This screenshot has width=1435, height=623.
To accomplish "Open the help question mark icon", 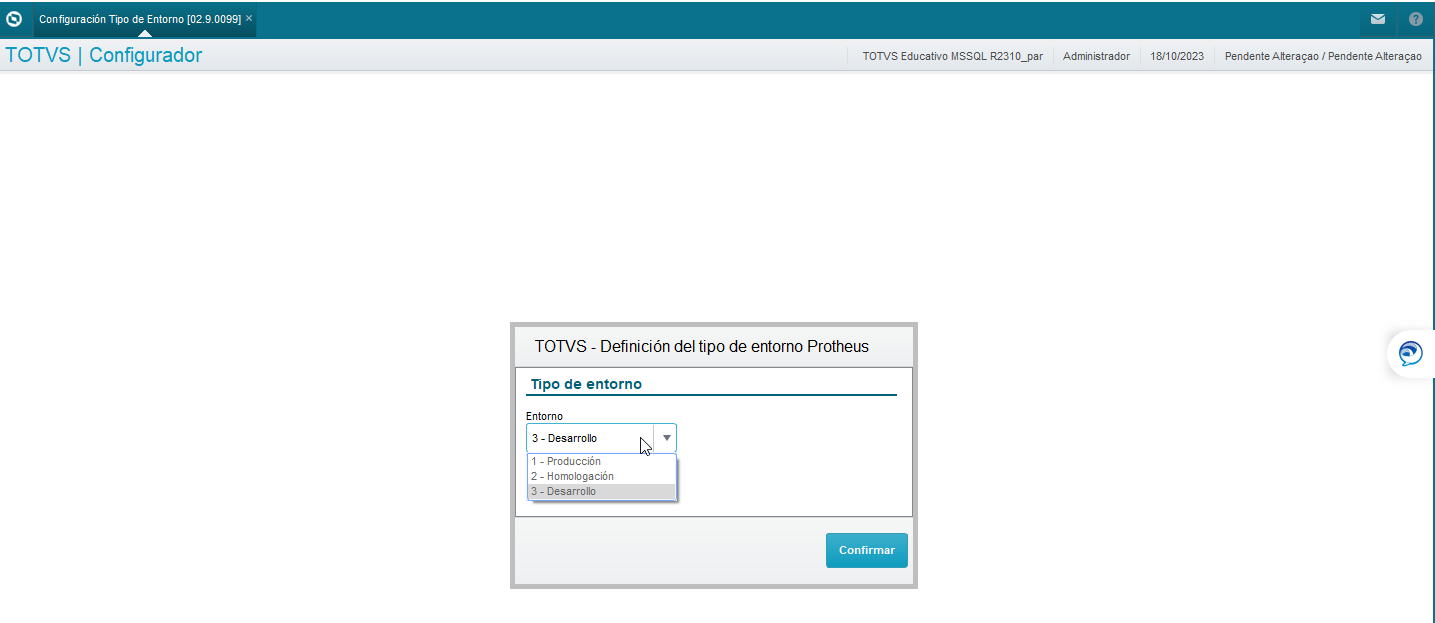I will coord(1416,19).
